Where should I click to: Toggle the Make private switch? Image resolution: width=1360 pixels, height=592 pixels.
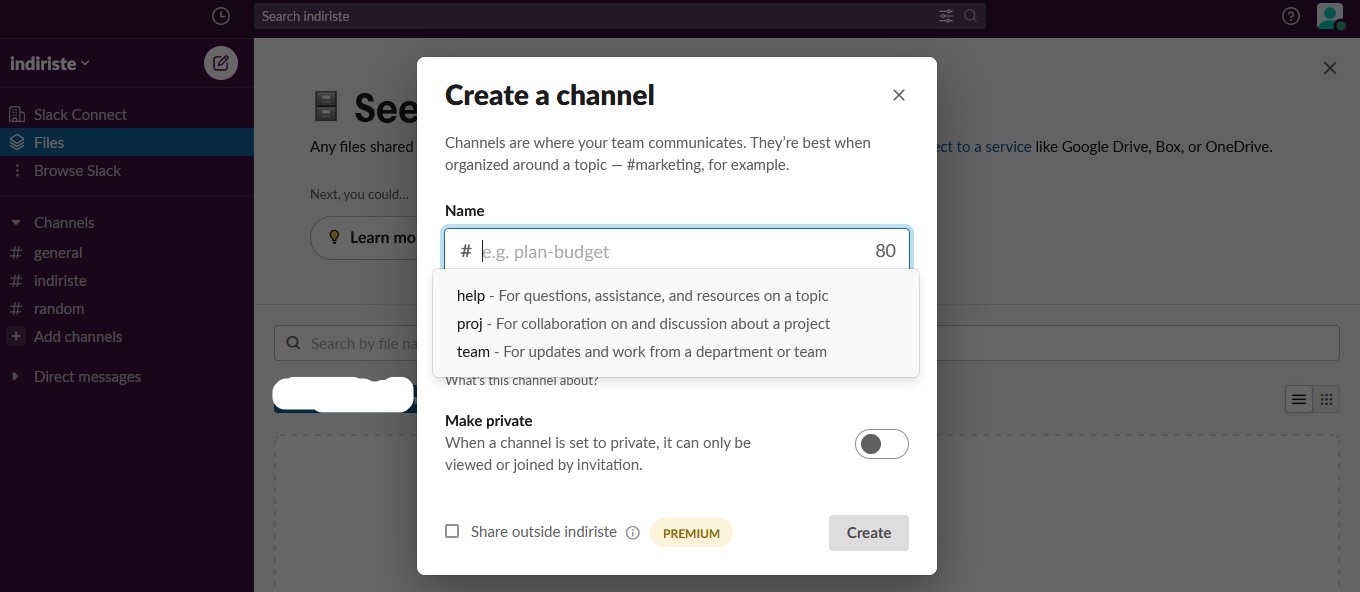tap(881, 444)
